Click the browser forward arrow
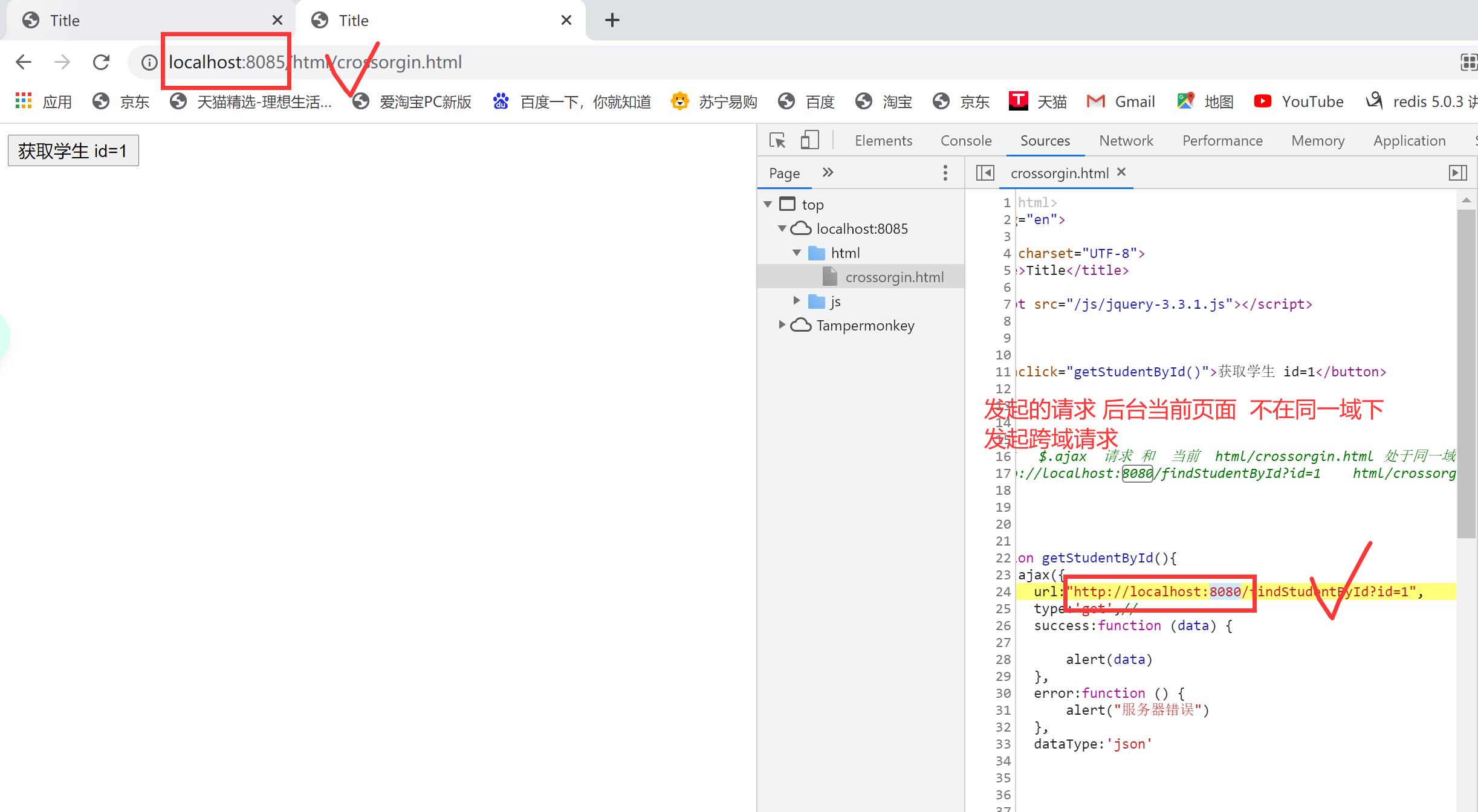Viewport: 1478px width, 812px height. (62, 62)
